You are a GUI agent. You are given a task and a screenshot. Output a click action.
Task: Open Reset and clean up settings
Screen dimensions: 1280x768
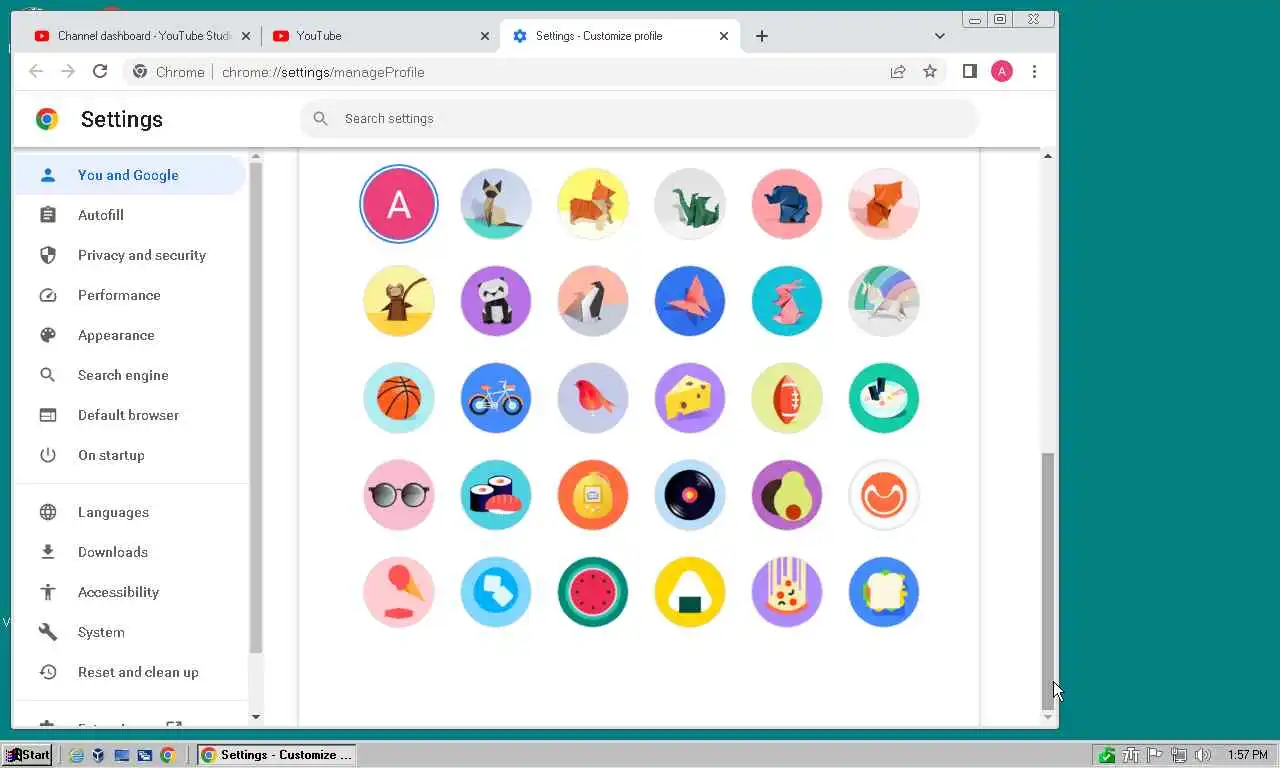(x=129, y=672)
